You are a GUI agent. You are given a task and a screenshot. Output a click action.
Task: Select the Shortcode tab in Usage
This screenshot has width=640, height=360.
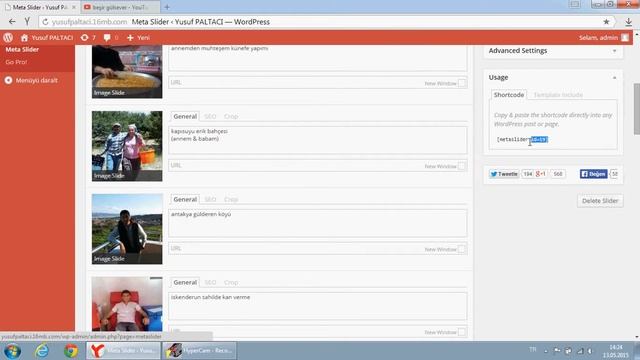click(509, 95)
